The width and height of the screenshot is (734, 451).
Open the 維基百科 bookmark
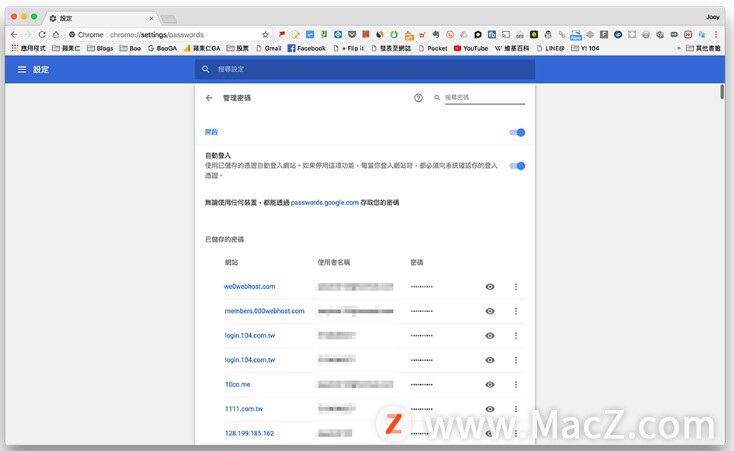point(512,48)
